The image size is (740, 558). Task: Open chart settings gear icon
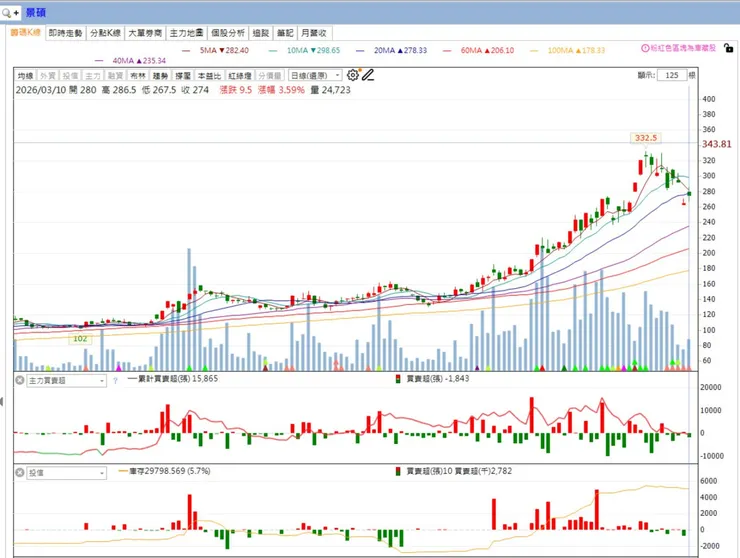point(352,75)
